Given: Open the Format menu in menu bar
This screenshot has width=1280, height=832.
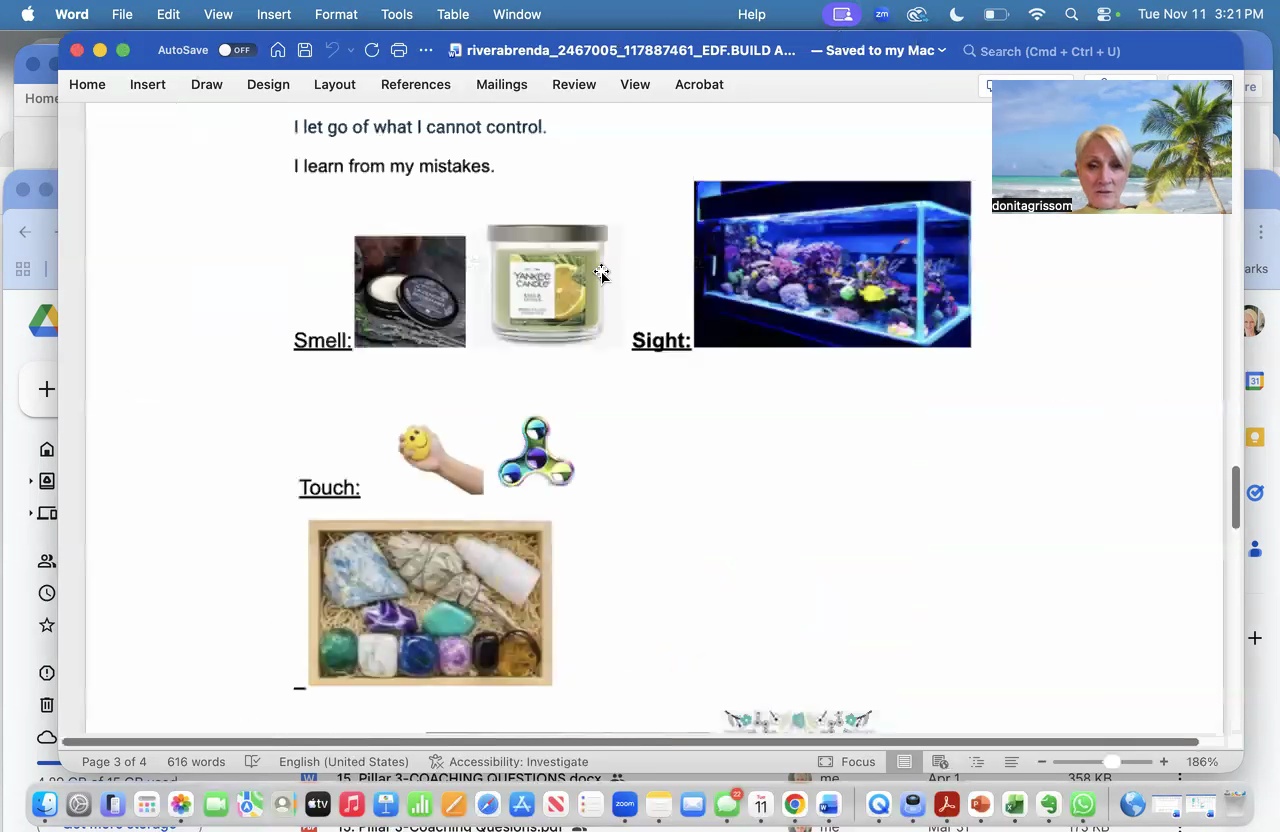Looking at the screenshot, I should coord(336,14).
